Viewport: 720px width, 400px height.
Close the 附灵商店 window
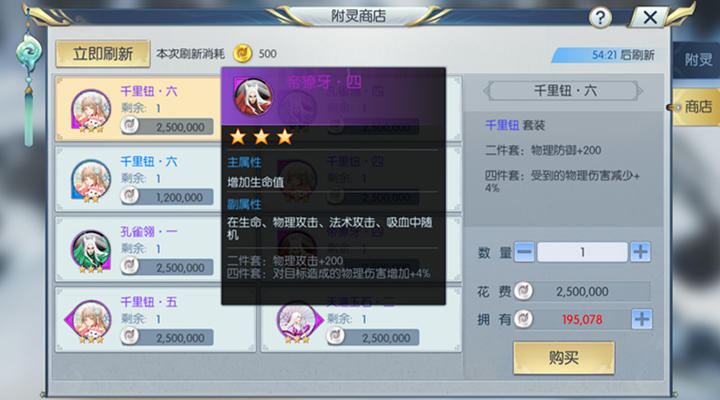pos(650,18)
